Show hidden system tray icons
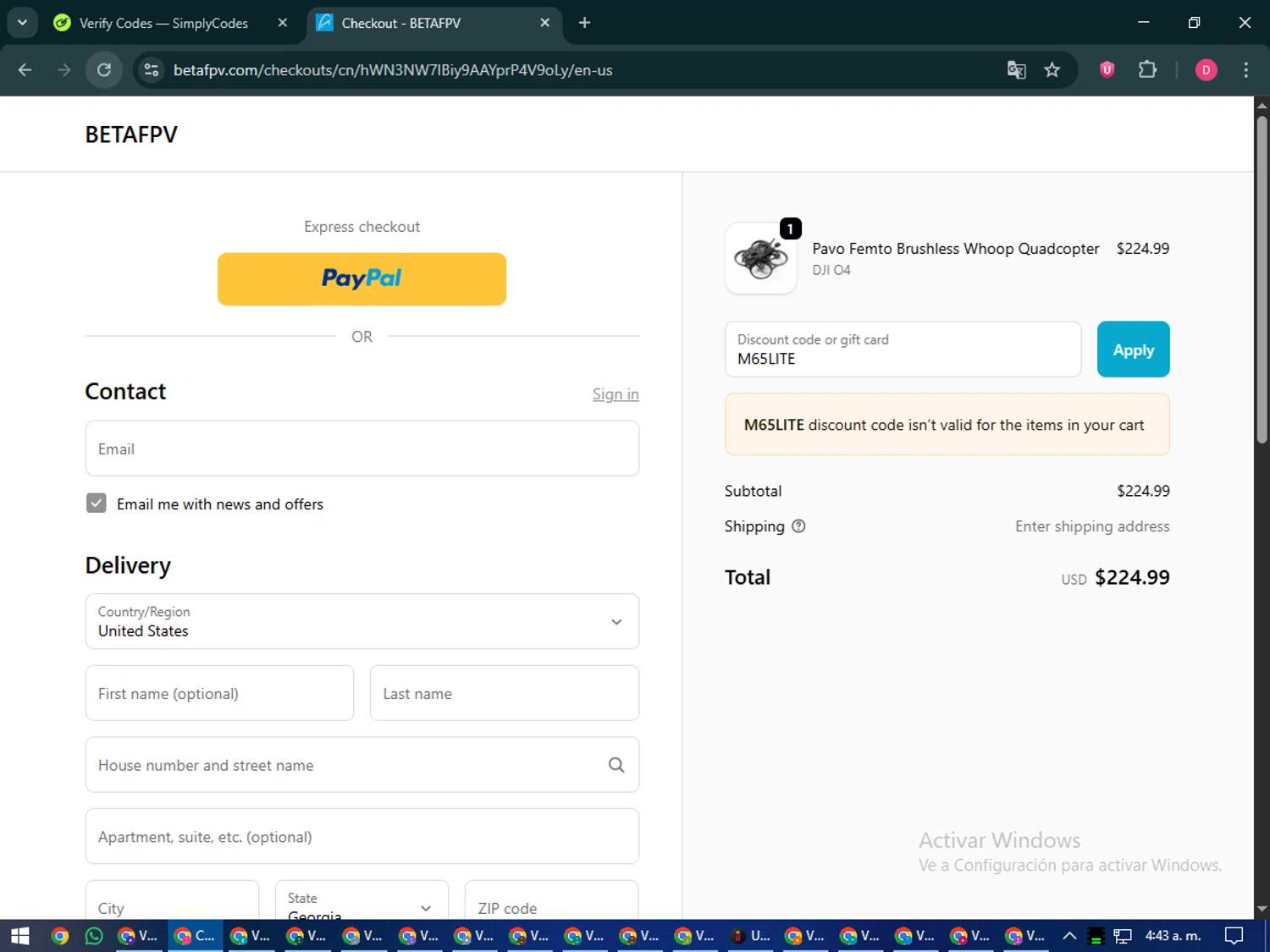 1069,936
